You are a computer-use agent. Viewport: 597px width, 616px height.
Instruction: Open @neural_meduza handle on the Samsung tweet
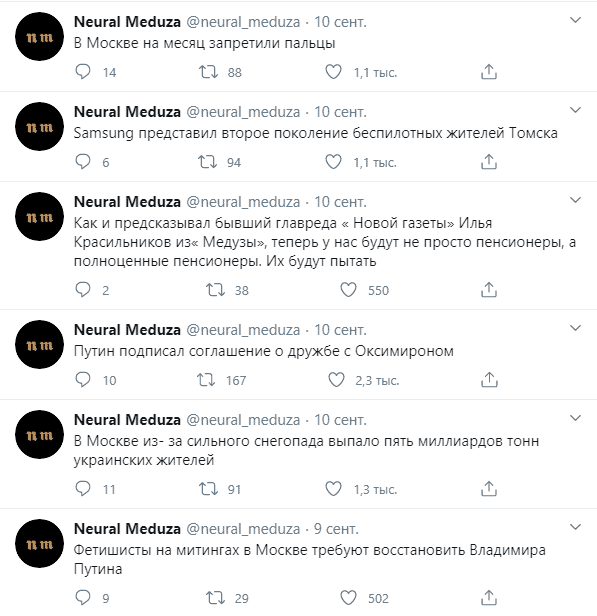click(243, 112)
